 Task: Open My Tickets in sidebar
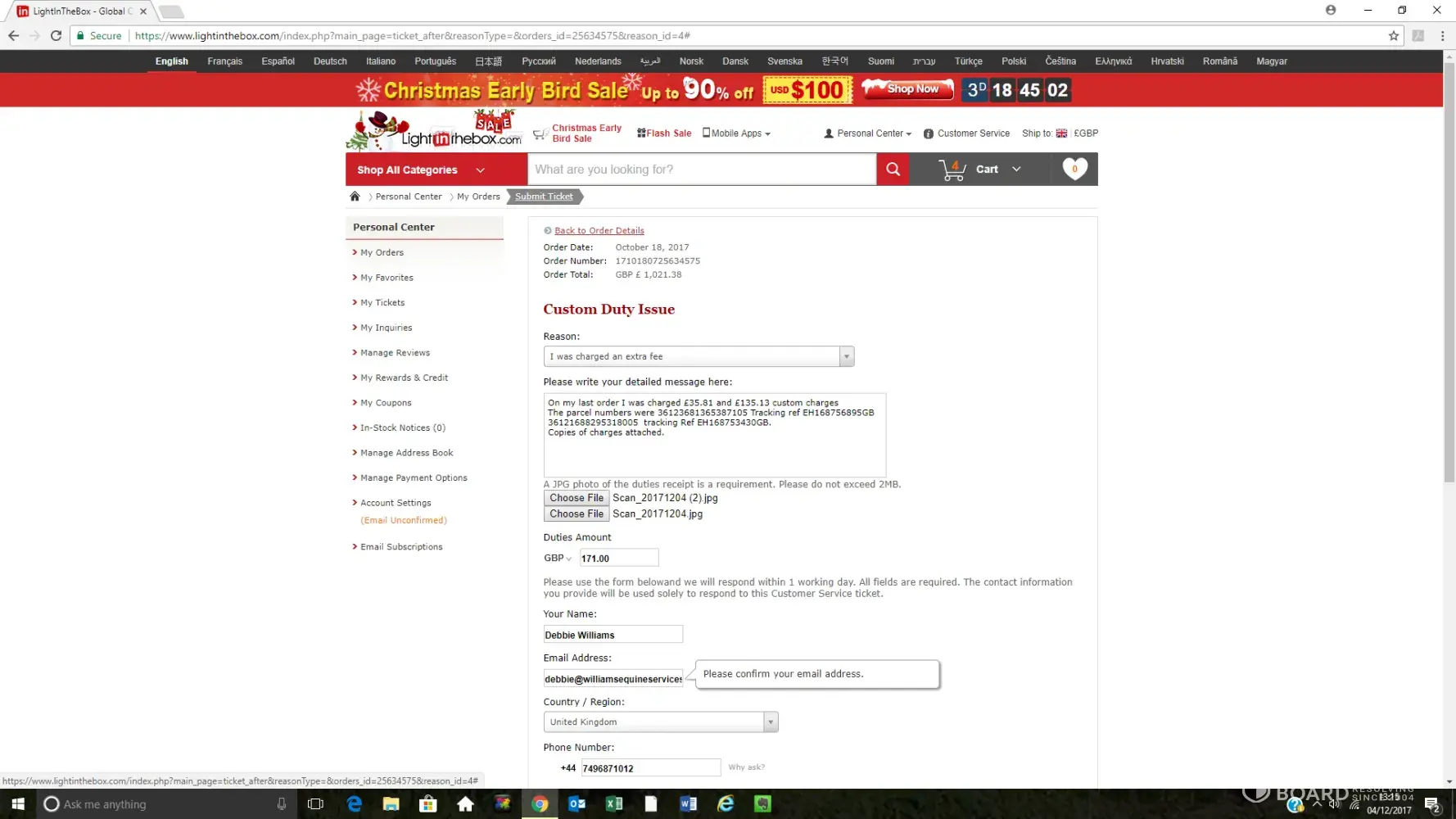(x=382, y=302)
